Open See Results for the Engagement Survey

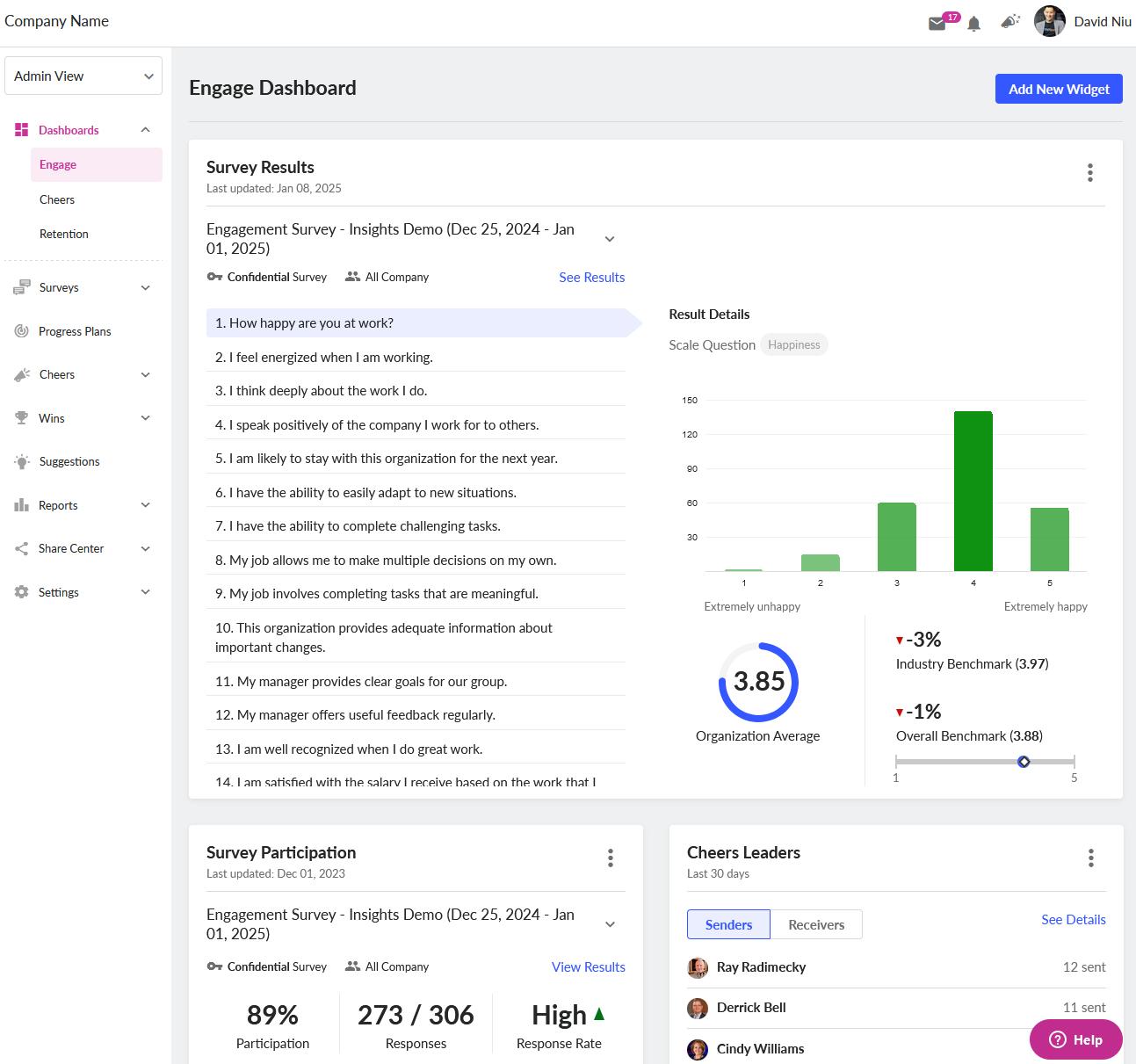[591, 277]
